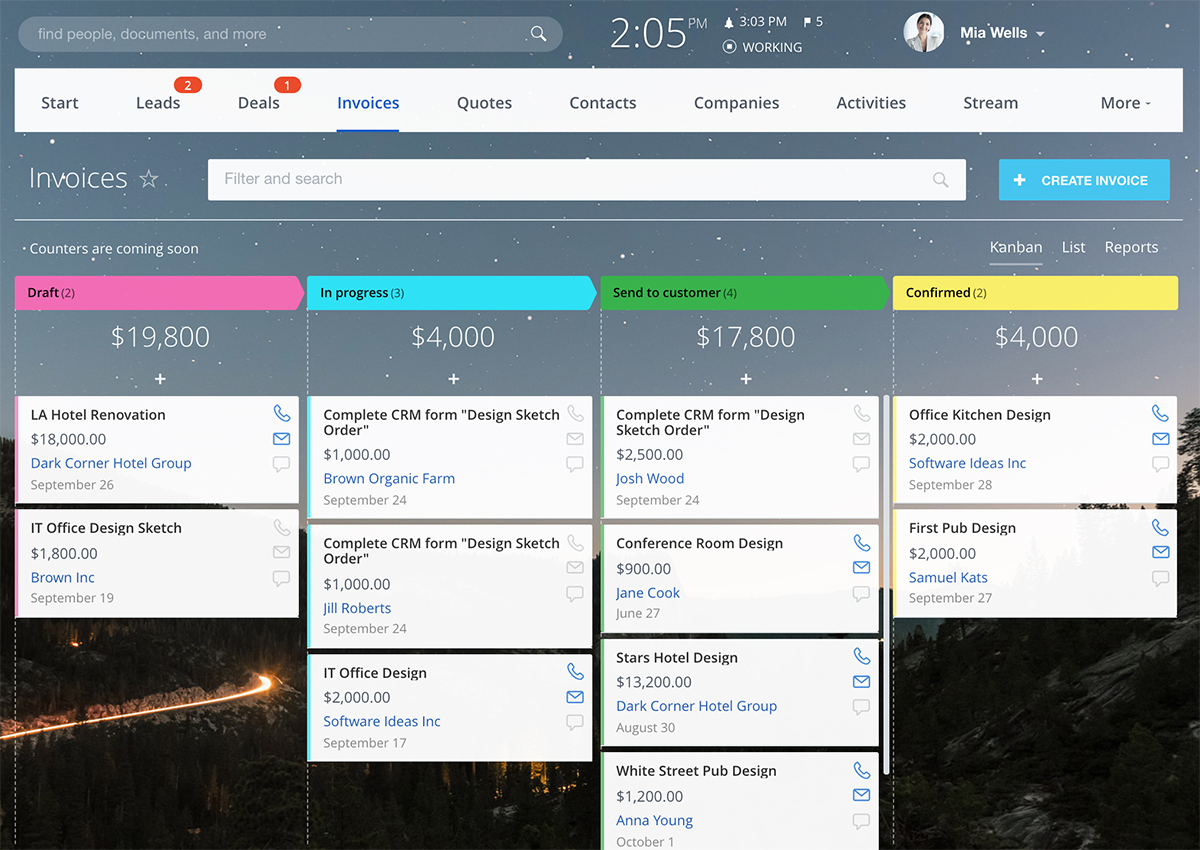
Task: Click the phone icon on First Pub Design card
Action: point(1160,527)
